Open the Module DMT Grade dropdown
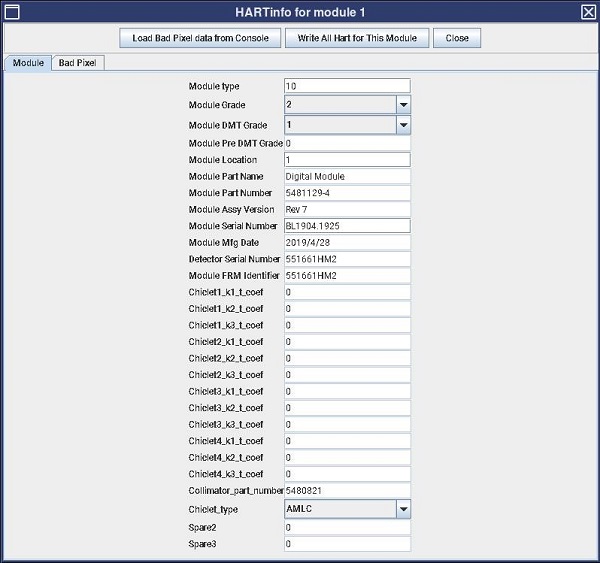Viewport: 600px width, 563px height. (x=403, y=125)
